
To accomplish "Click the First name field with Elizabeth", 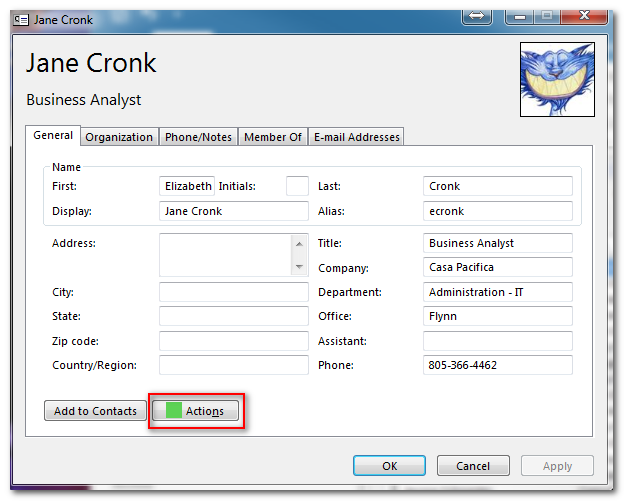I will point(187,186).
